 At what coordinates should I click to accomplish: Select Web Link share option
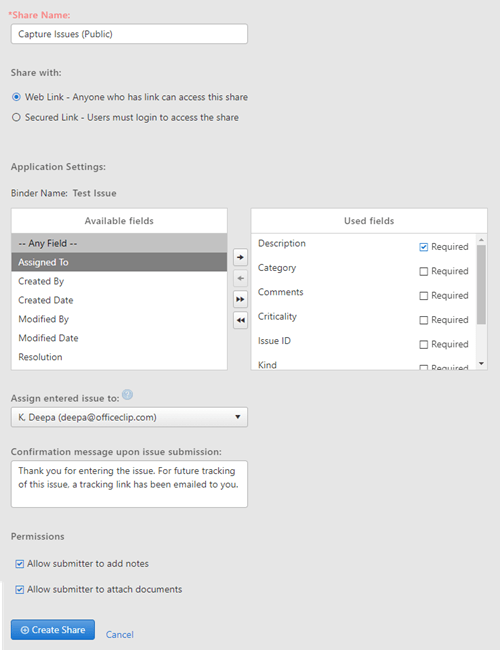tap(16, 97)
